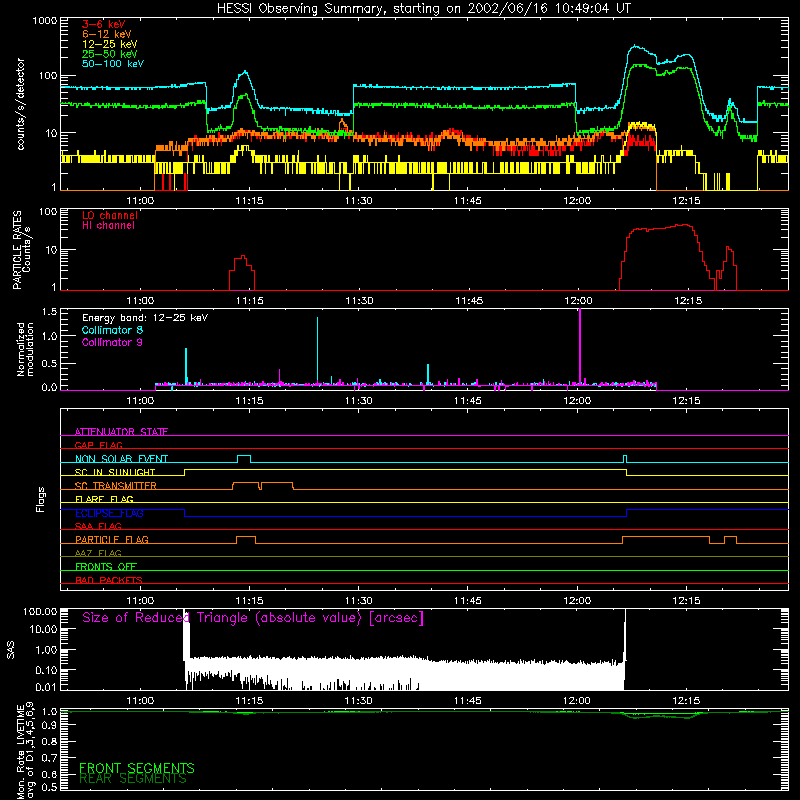Click the PARTICLE RATES Counts/s axis label
Screen dimensions: 800x800
tap(21, 249)
